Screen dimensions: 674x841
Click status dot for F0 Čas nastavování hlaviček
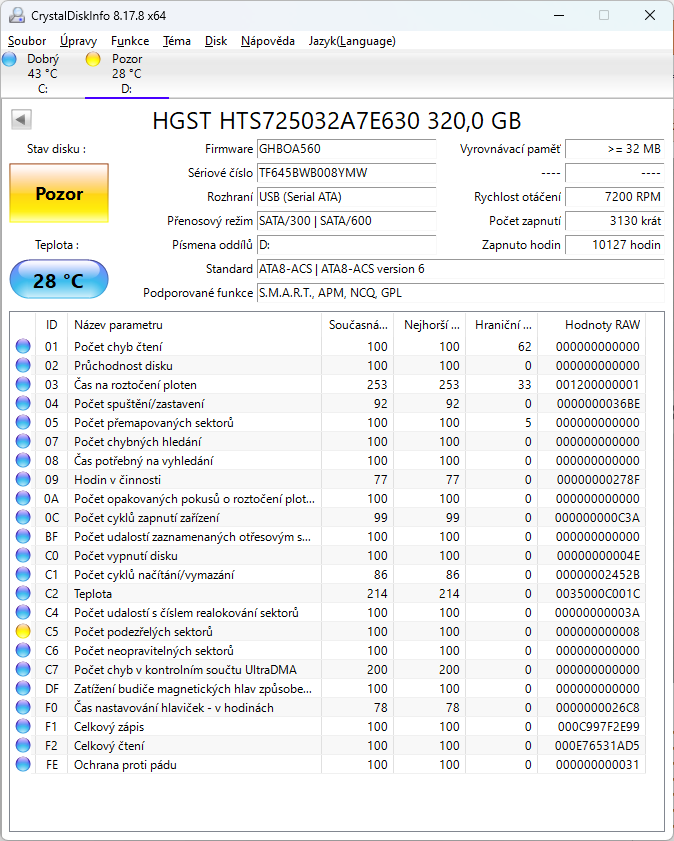click(x=23, y=707)
